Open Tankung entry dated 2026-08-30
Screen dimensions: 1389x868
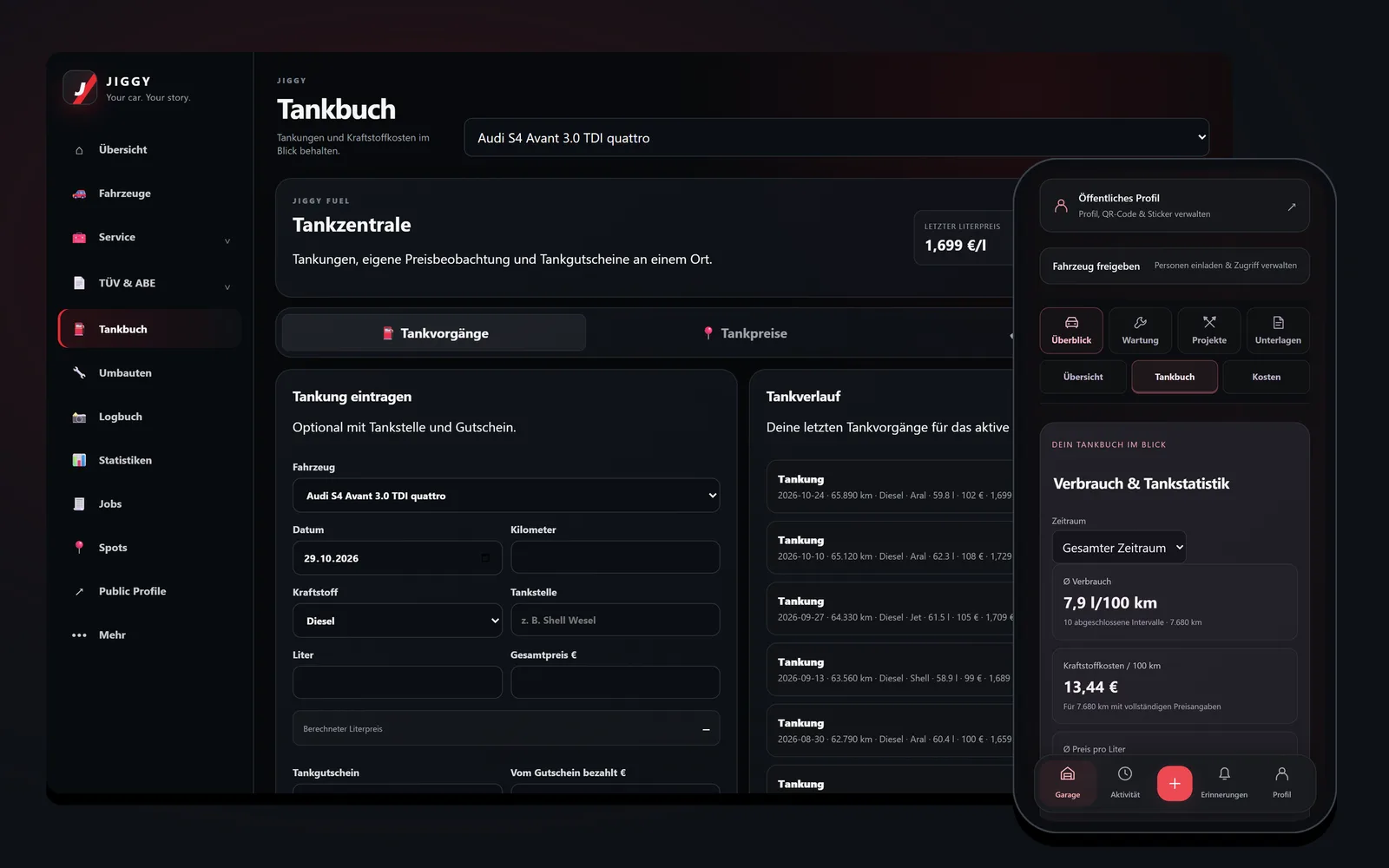(x=891, y=731)
